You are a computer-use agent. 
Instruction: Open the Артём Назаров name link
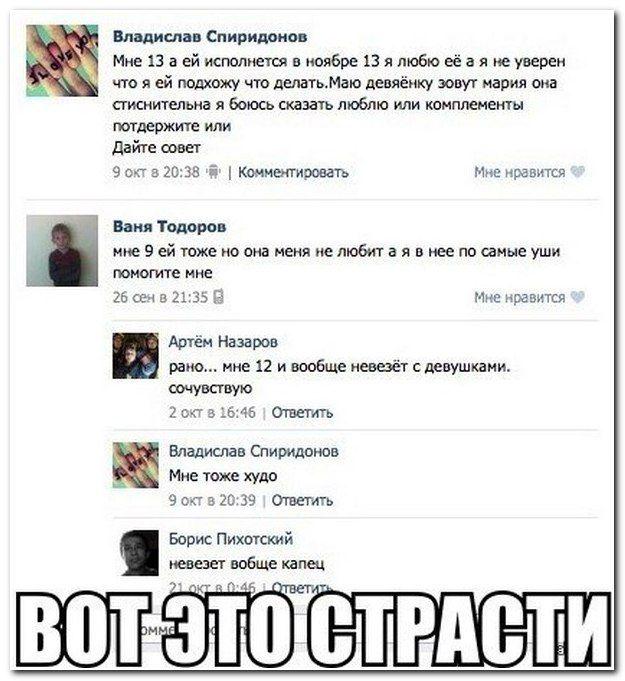pyautogui.click(x=223, y=342)
